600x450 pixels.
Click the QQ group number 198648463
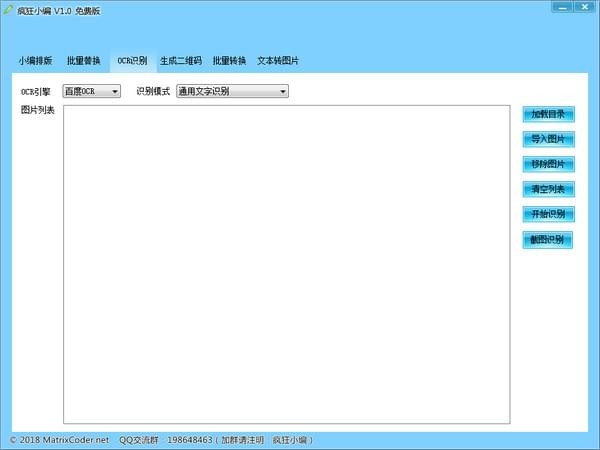coord(189,440)
